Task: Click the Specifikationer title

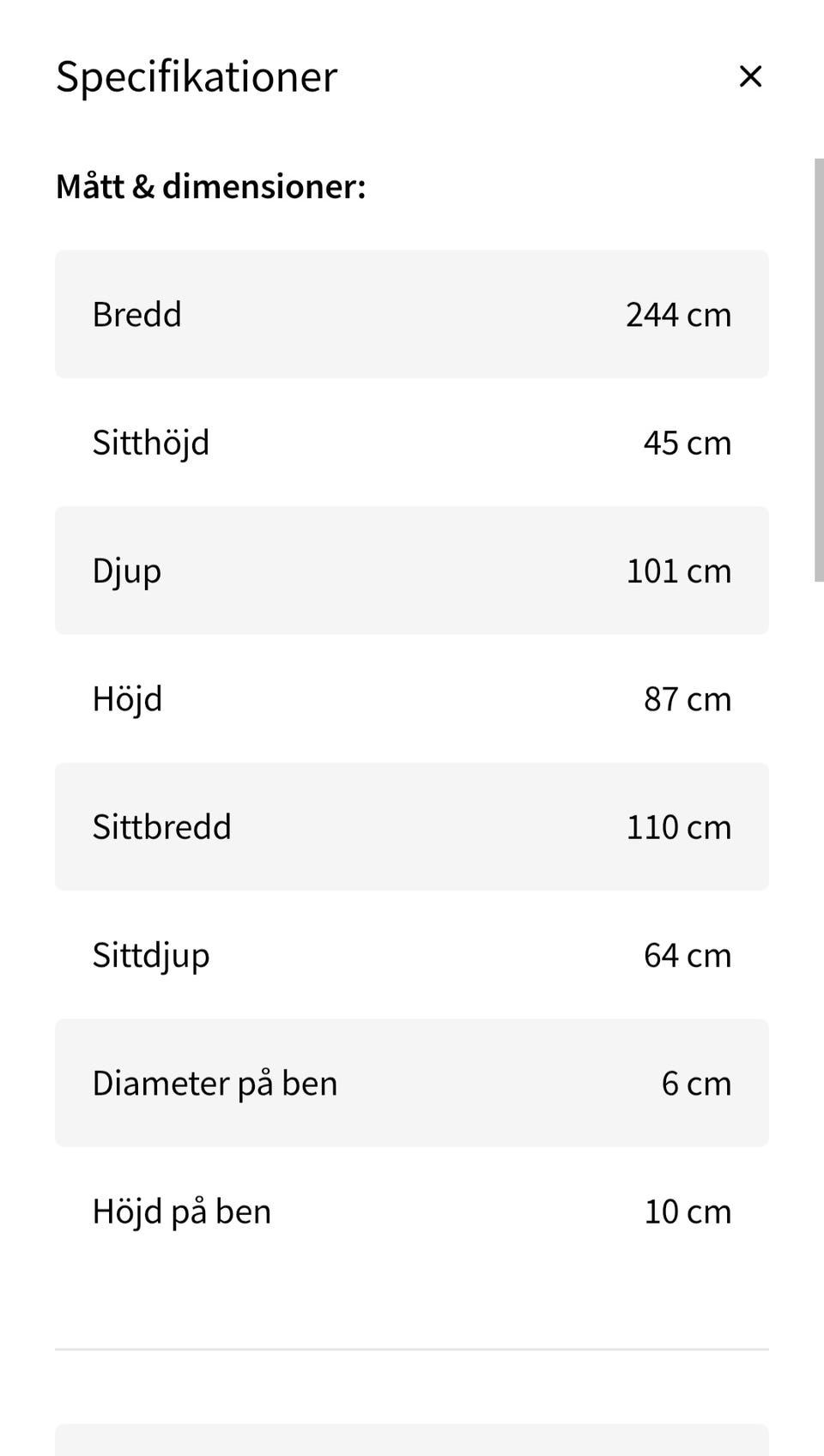Action: tap(197, 76)
